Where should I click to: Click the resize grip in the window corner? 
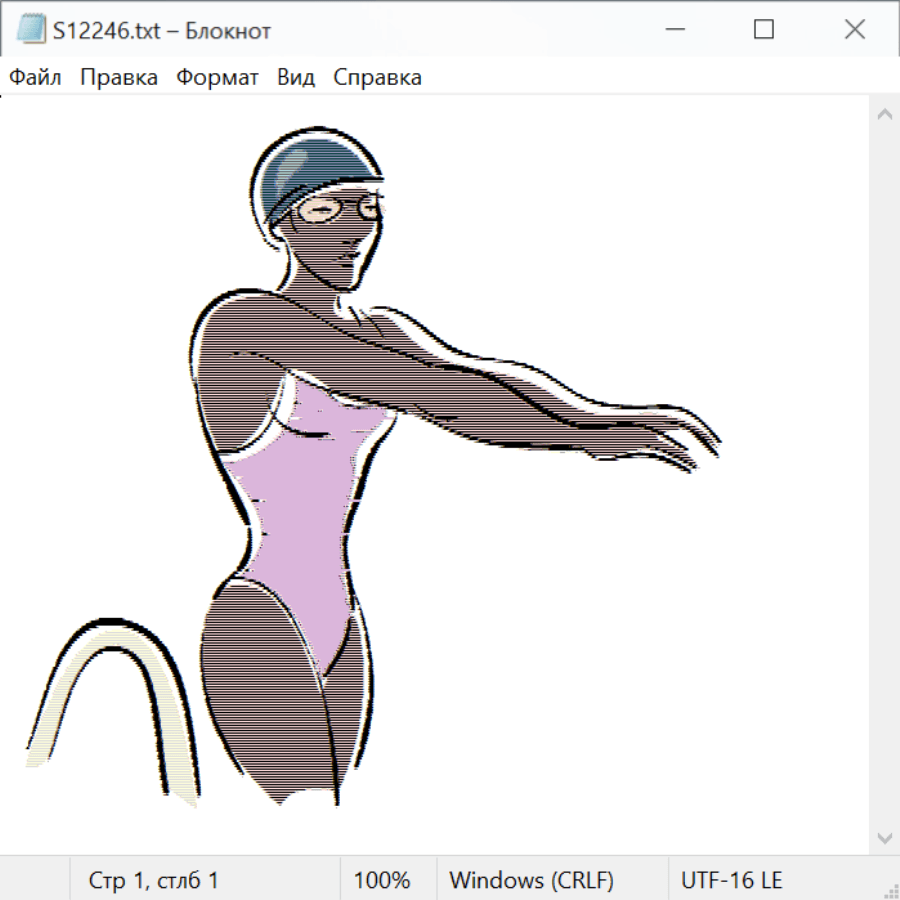[x=891, y=891]
